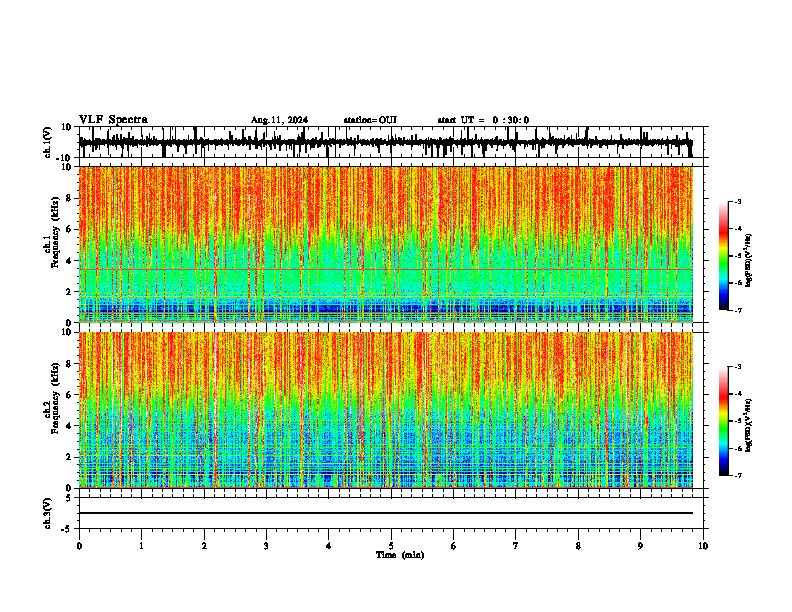Click the "Time (min)" axis title
792x612 pixels.
[400, 555]
